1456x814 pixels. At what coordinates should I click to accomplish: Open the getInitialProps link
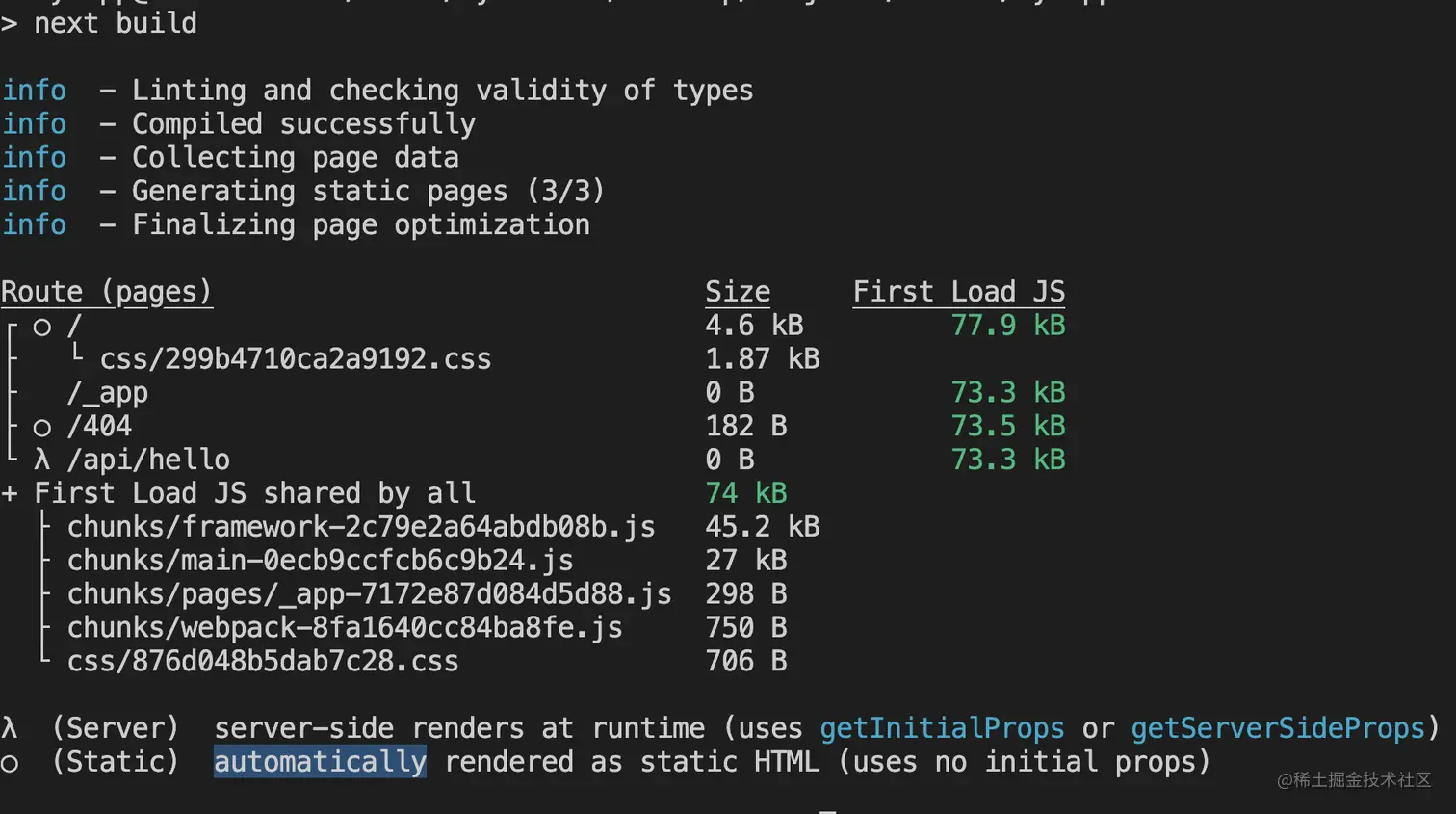[942, 728]
